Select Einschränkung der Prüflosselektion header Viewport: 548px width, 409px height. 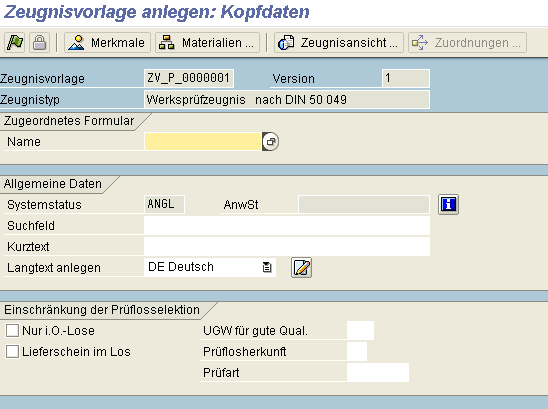point(102,310)
